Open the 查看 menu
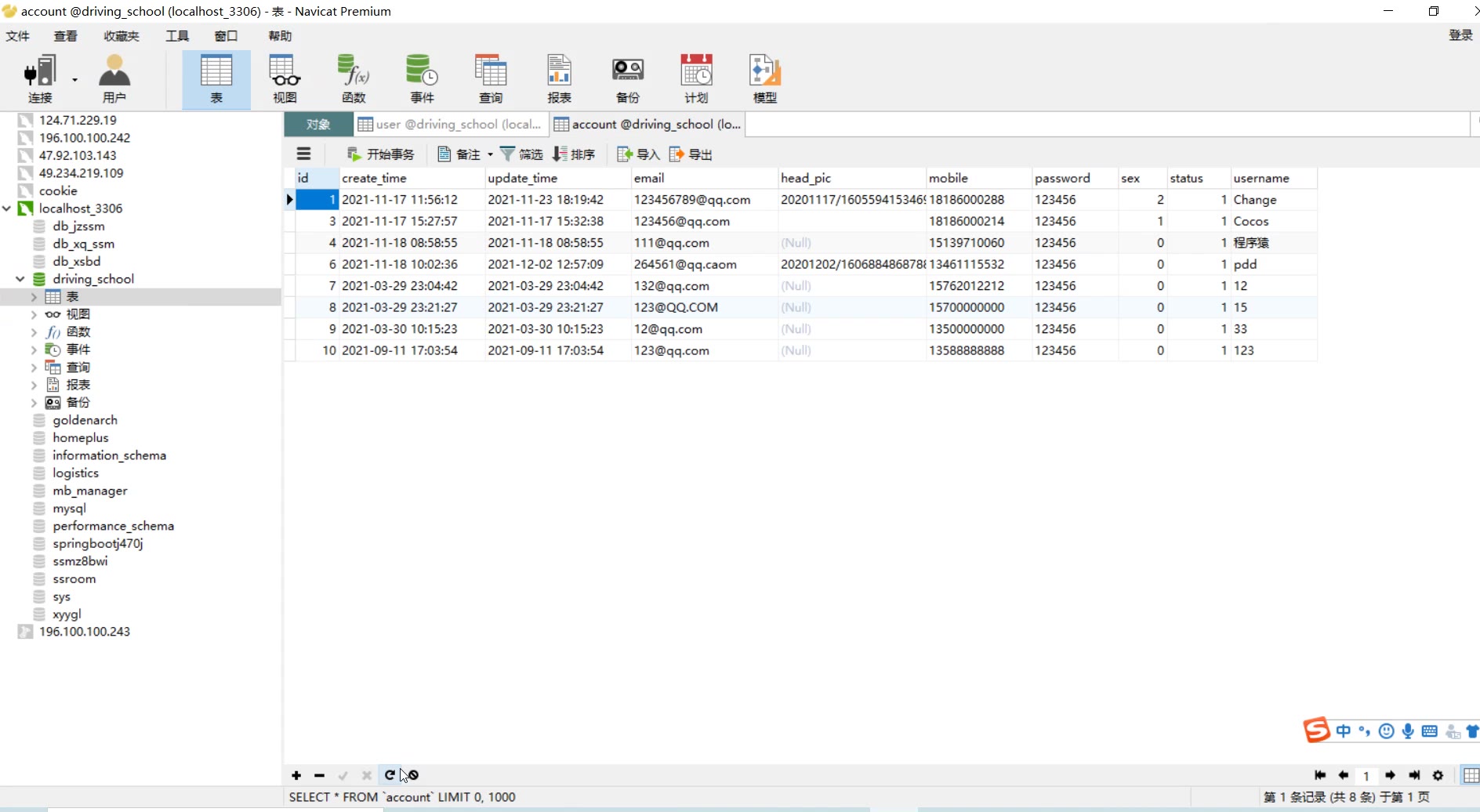 66,36
